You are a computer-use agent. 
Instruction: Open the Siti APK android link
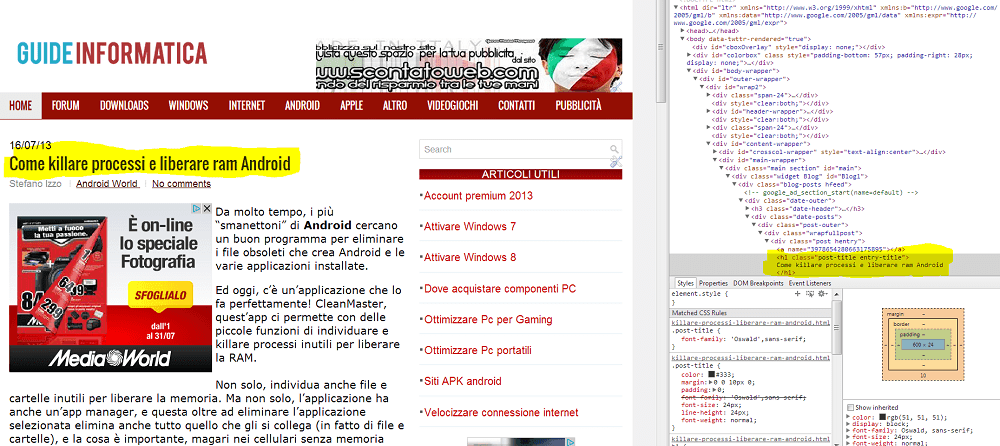(x=462, y=382)
